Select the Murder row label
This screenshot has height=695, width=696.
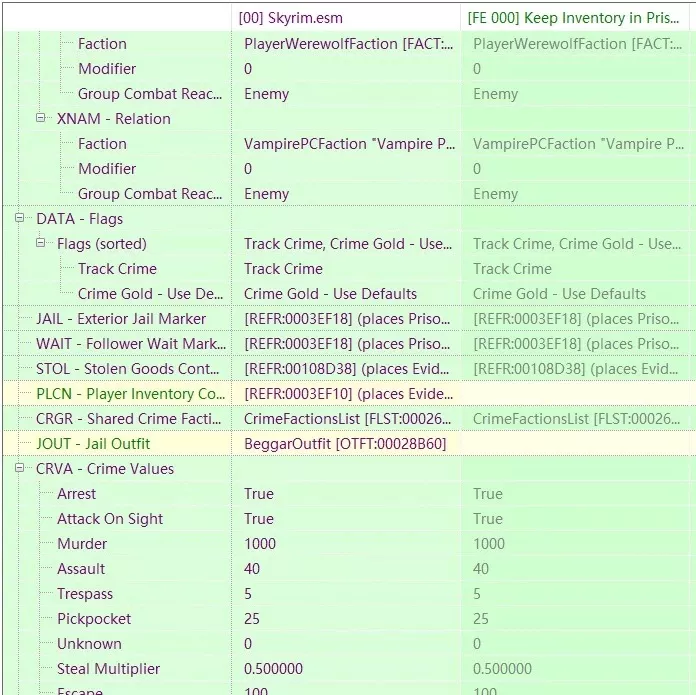82,544
